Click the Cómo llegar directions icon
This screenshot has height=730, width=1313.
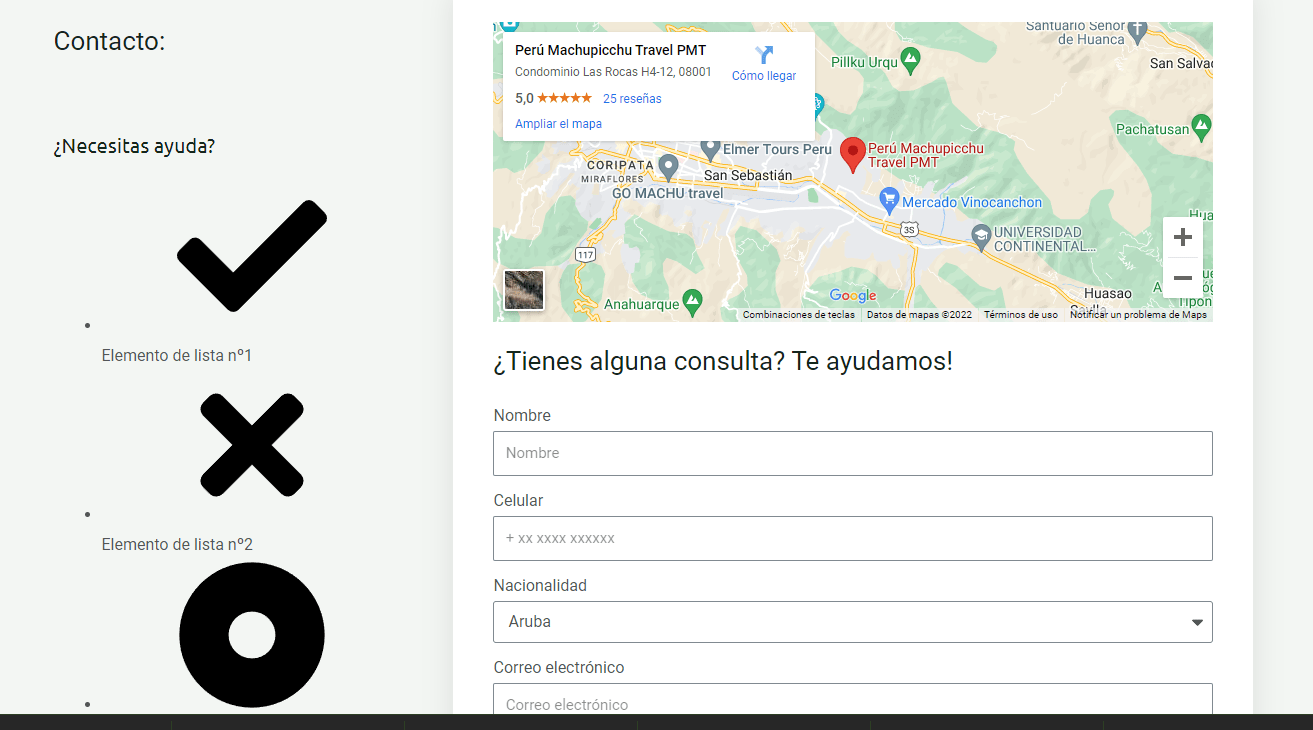(x=765, y=55)
